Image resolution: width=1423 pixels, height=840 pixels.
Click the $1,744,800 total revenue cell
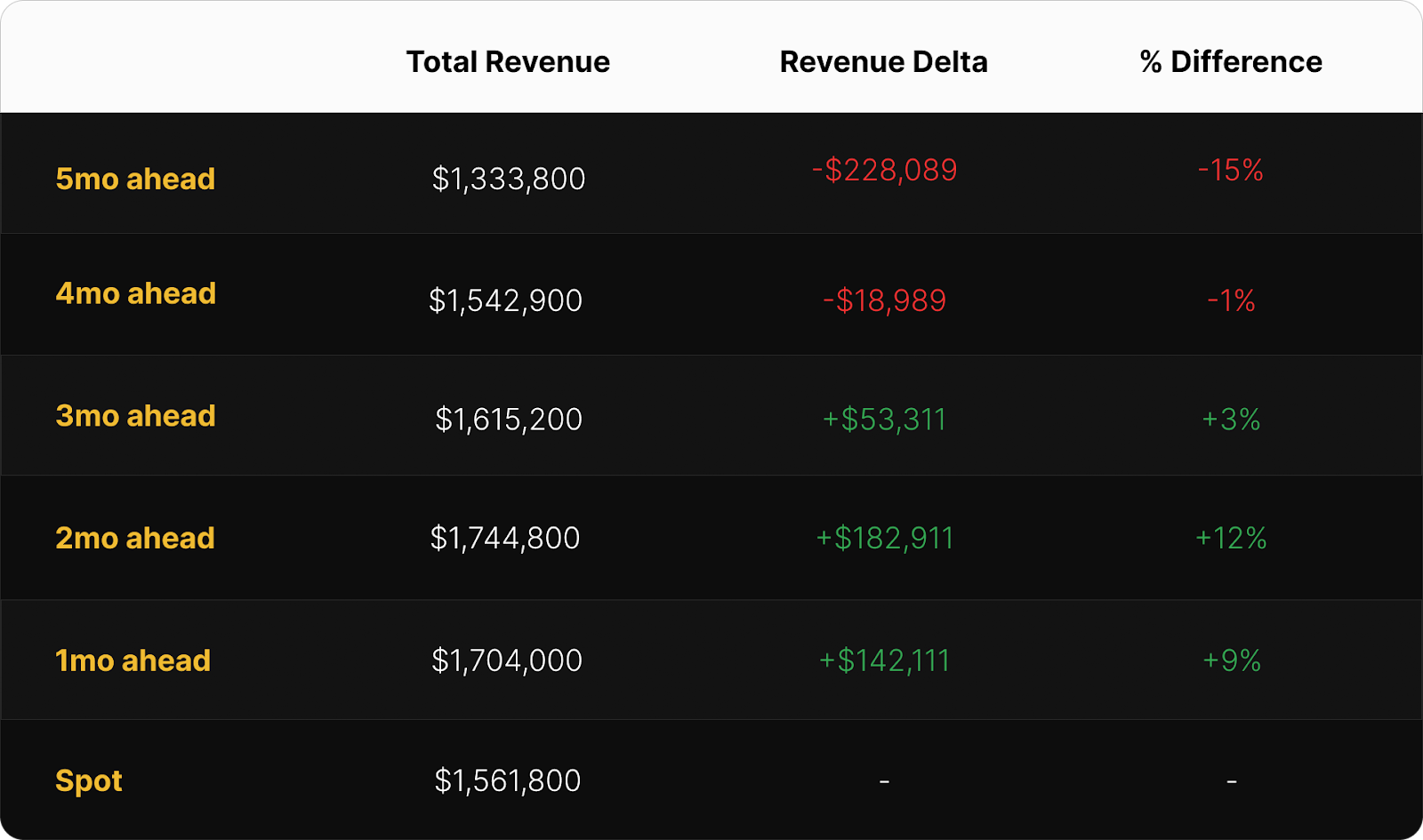click(505, 538)
